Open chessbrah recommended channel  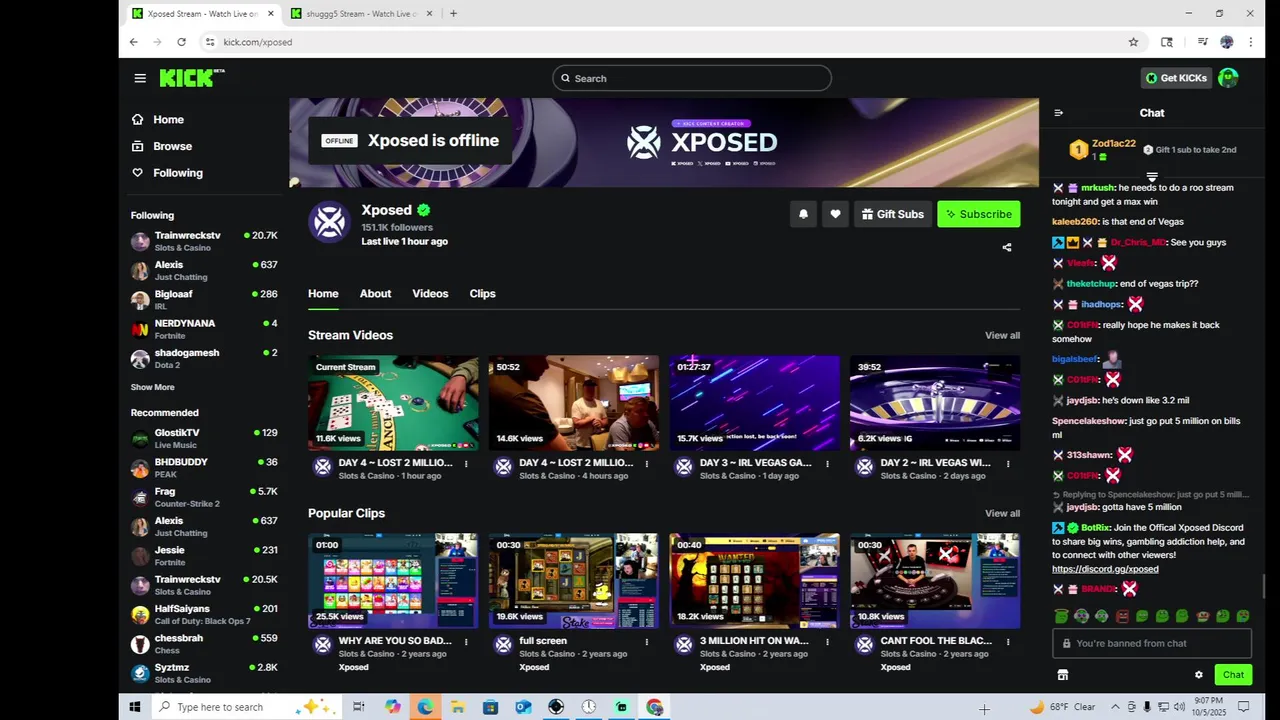pos(204,644)
